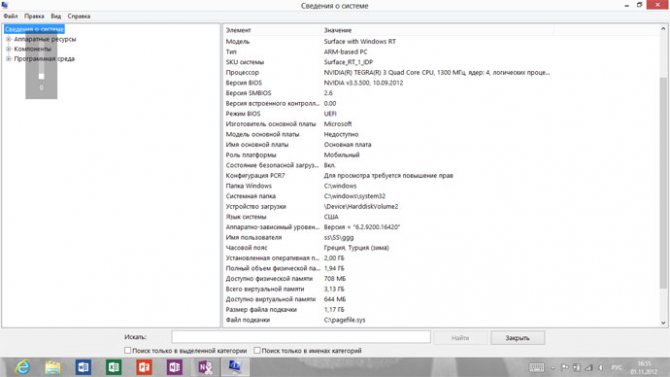Open the Справка menu

79,16
